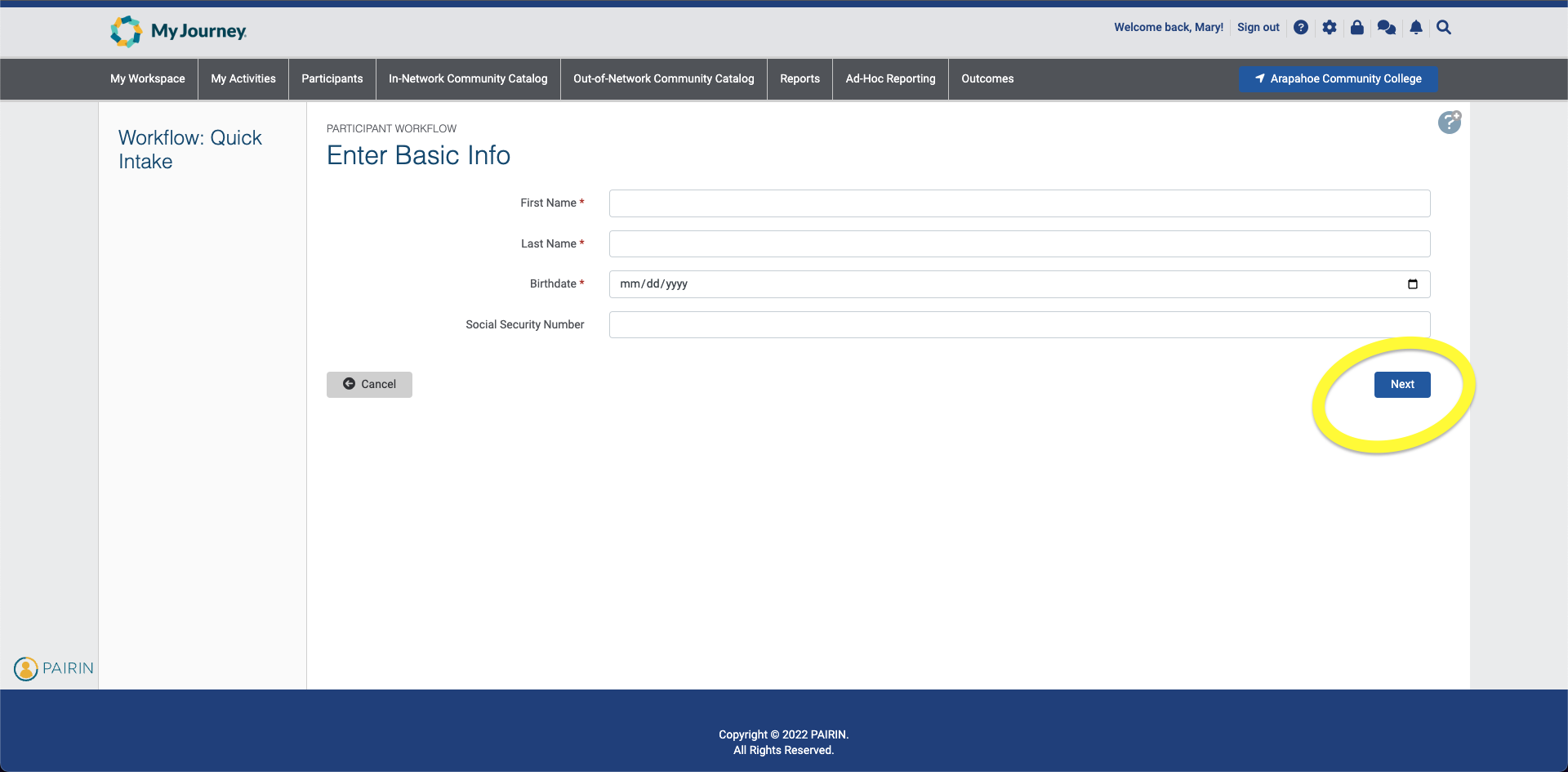Open the Participants menu
The image size is (1568, 772).
coord(332,79)
